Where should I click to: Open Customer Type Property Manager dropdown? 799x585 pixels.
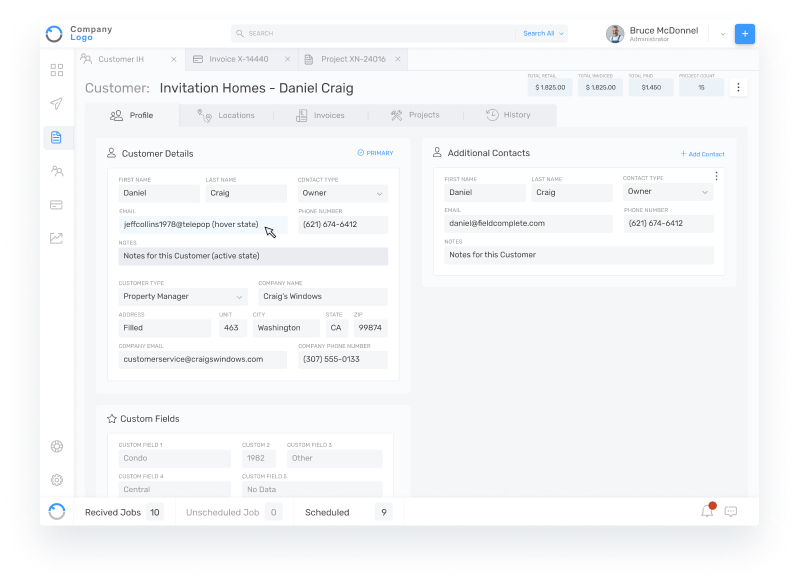(182, 297)
